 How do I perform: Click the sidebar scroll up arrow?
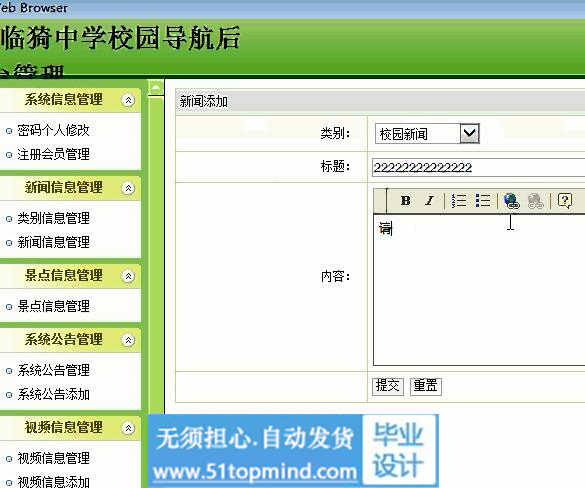(156, 88)
